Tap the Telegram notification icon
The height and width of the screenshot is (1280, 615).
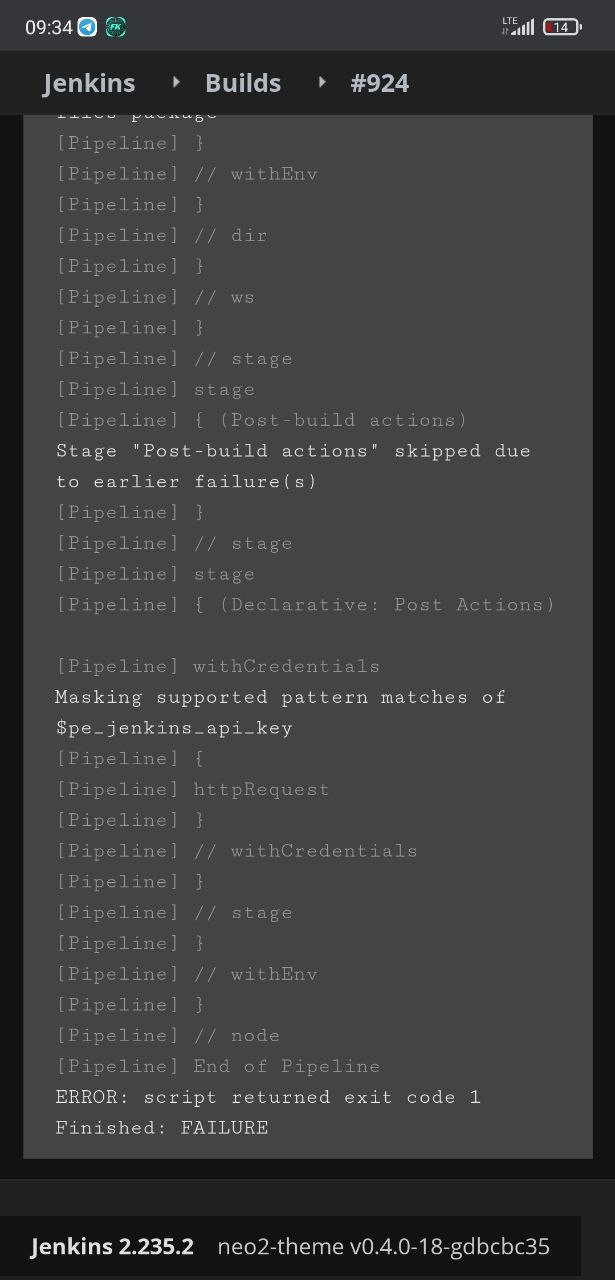[88, 27]
